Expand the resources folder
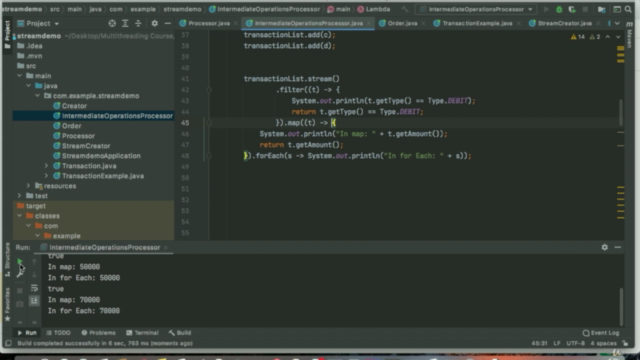This screenshot has width=640, height=360. (x=28, y=186)
